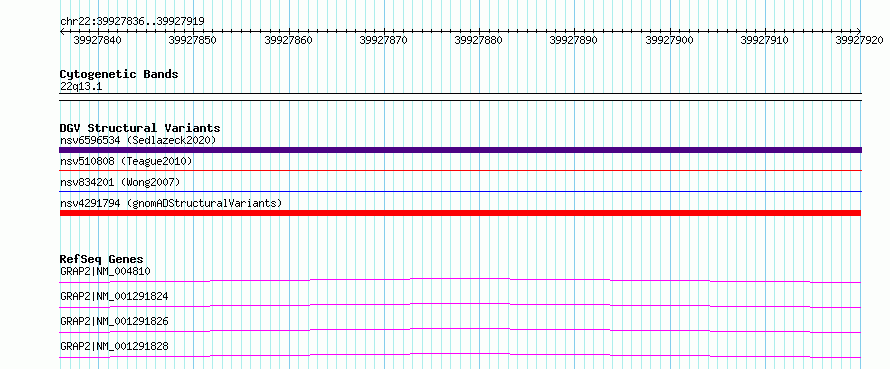Click the thick red nsv4291794 variant bar
Image resolution: width=890 pixels, height=369 pixels.
point(460,213)
